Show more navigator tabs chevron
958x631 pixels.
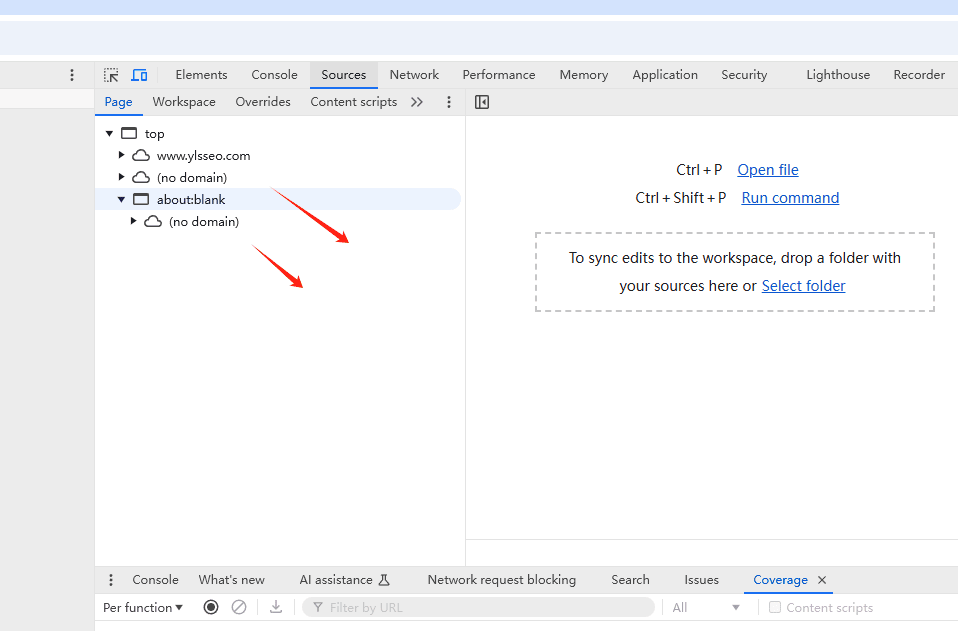pos(417,102)
